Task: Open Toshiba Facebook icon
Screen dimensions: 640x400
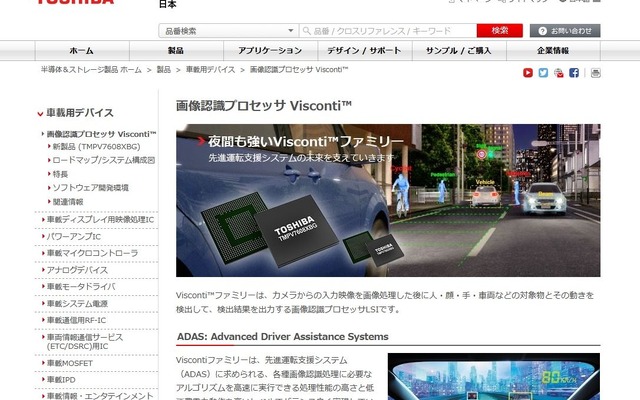Action: pyautogui.click(x=574, y=73)
